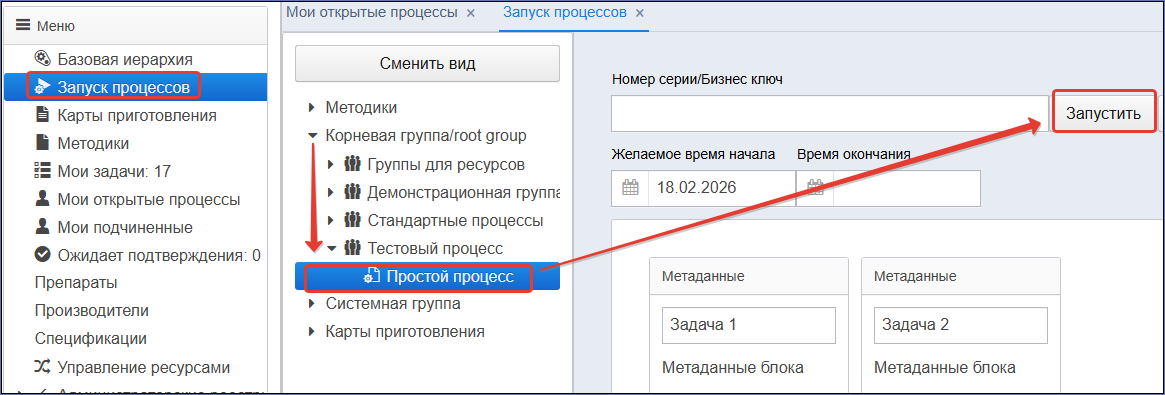This screenshot has width=1165, height=395.
Task: Click the Номер серии/Бизнес ключ field
Action: [x=830, y=114]
